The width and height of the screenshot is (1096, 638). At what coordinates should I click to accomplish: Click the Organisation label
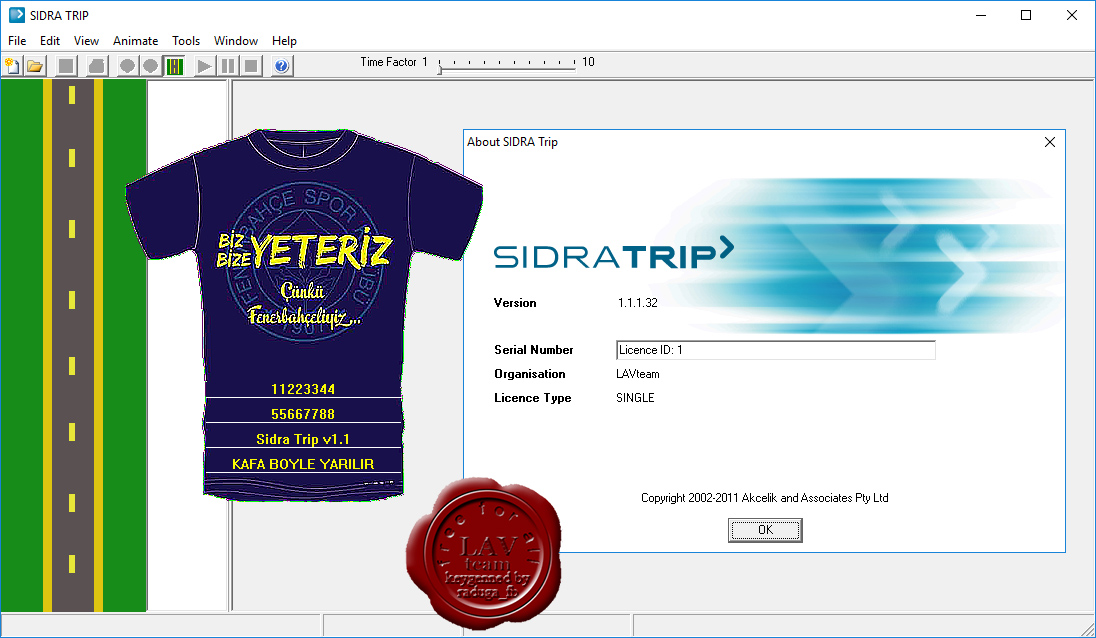pyautogui.click(x=530, y=374)
